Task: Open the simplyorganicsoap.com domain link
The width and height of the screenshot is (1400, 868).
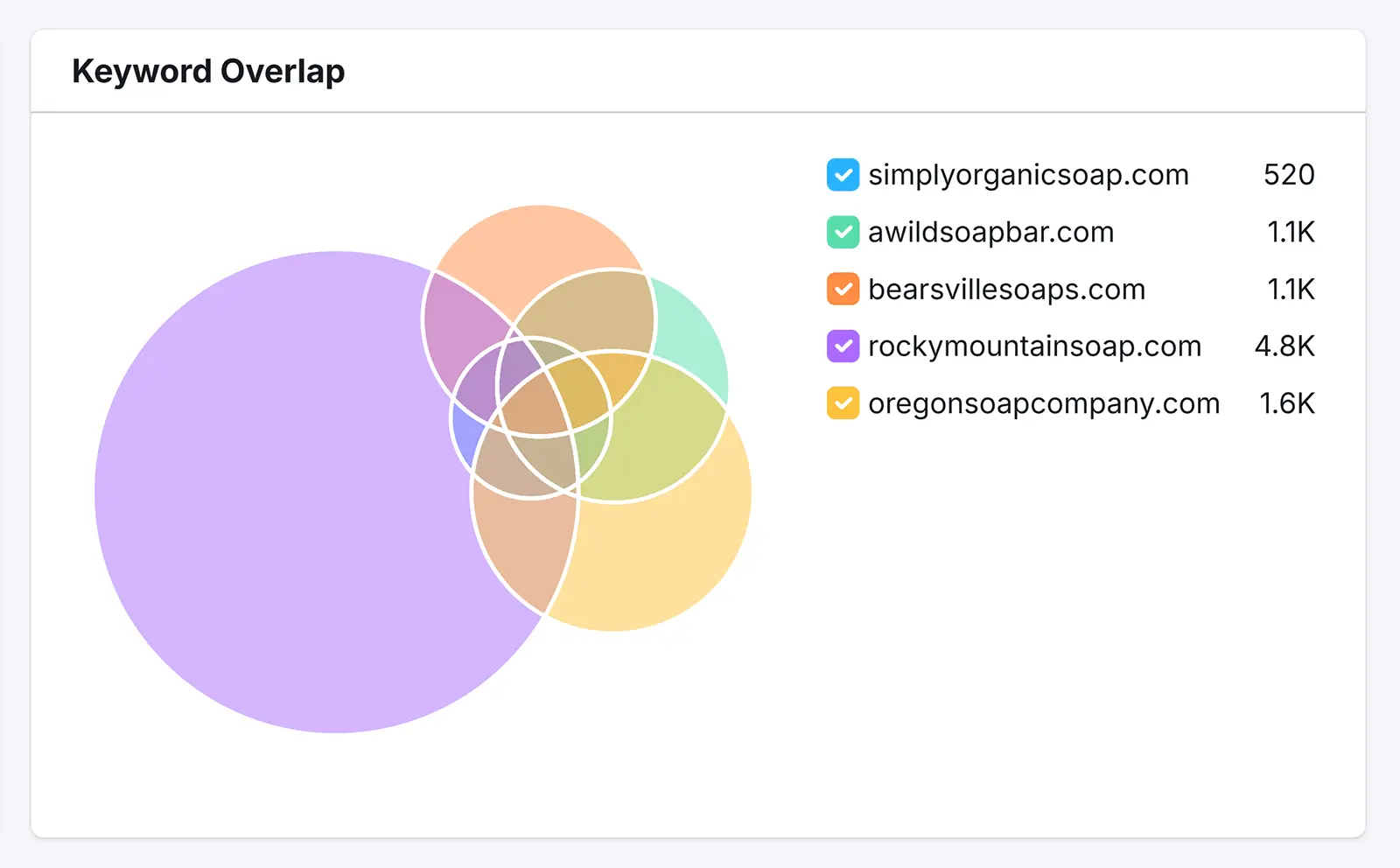Action: 1028,174
